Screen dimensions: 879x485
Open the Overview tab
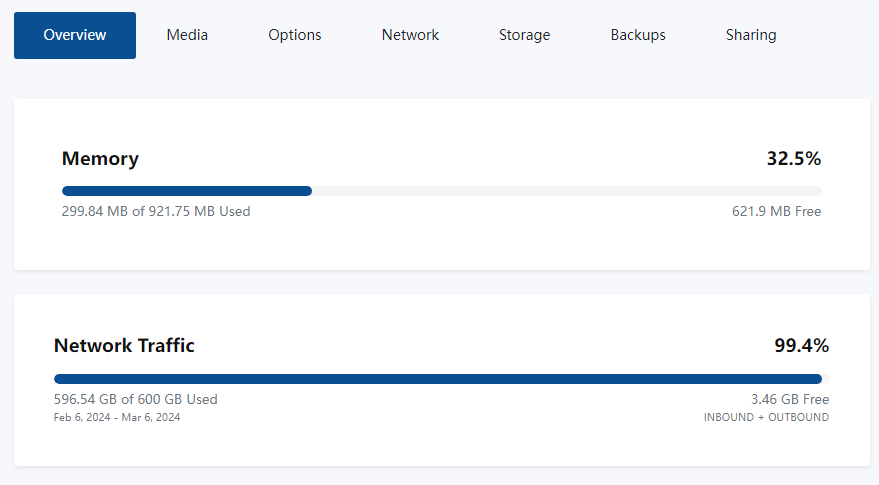tap(75, 35)
